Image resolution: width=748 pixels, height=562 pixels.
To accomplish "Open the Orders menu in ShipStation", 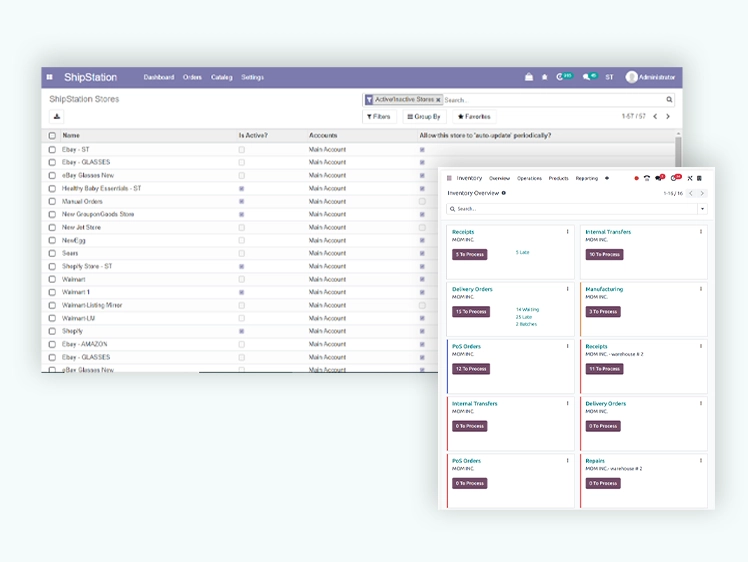I will point(192,77).
